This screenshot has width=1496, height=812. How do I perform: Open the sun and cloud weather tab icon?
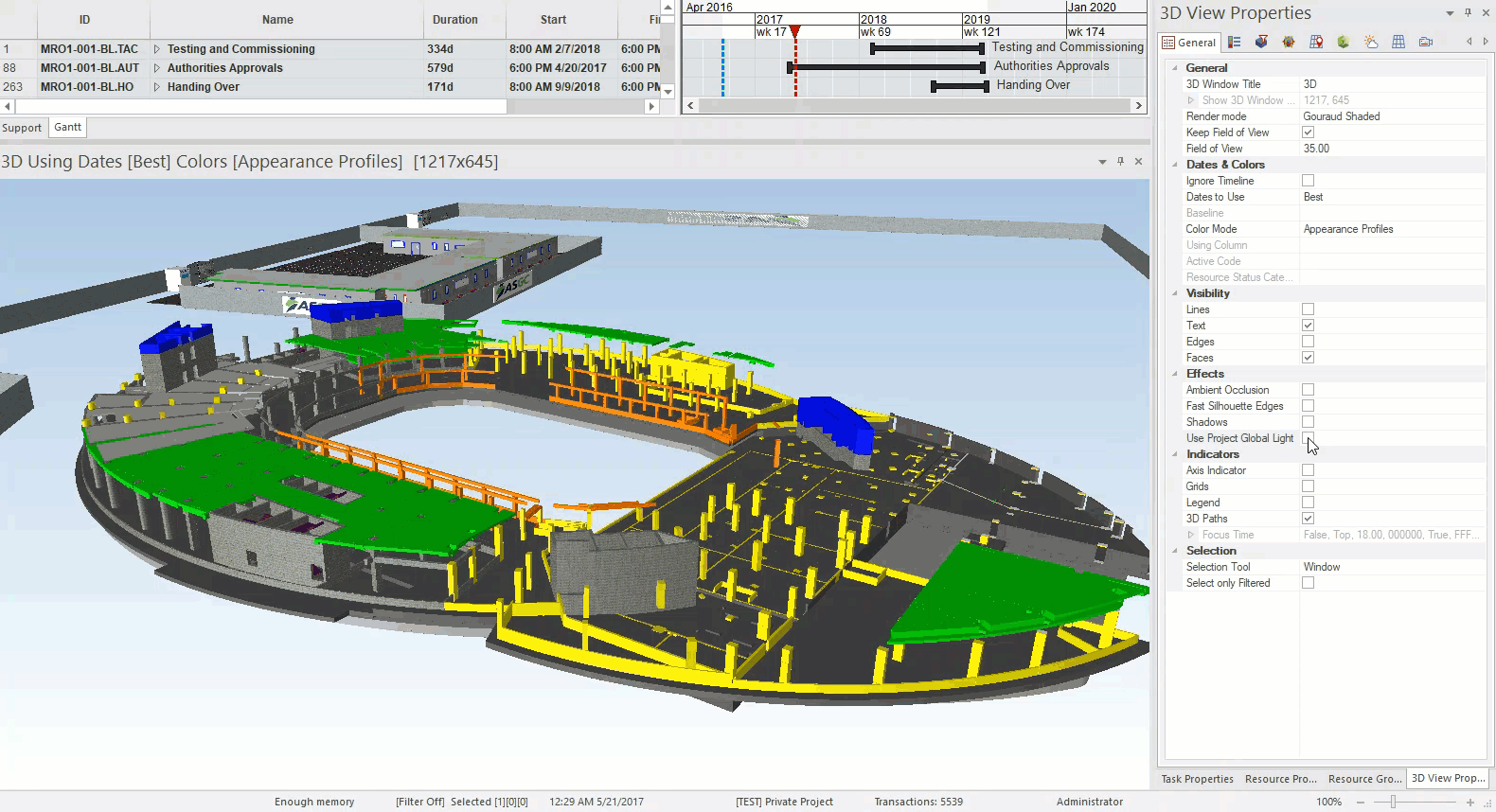(x=1371, y=43)
